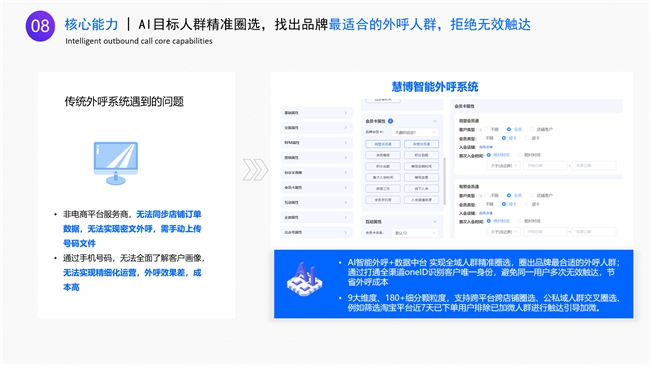
Task: Select 不限 for 会员类型 in 微盟会员通 section
Action: (487, 138)
